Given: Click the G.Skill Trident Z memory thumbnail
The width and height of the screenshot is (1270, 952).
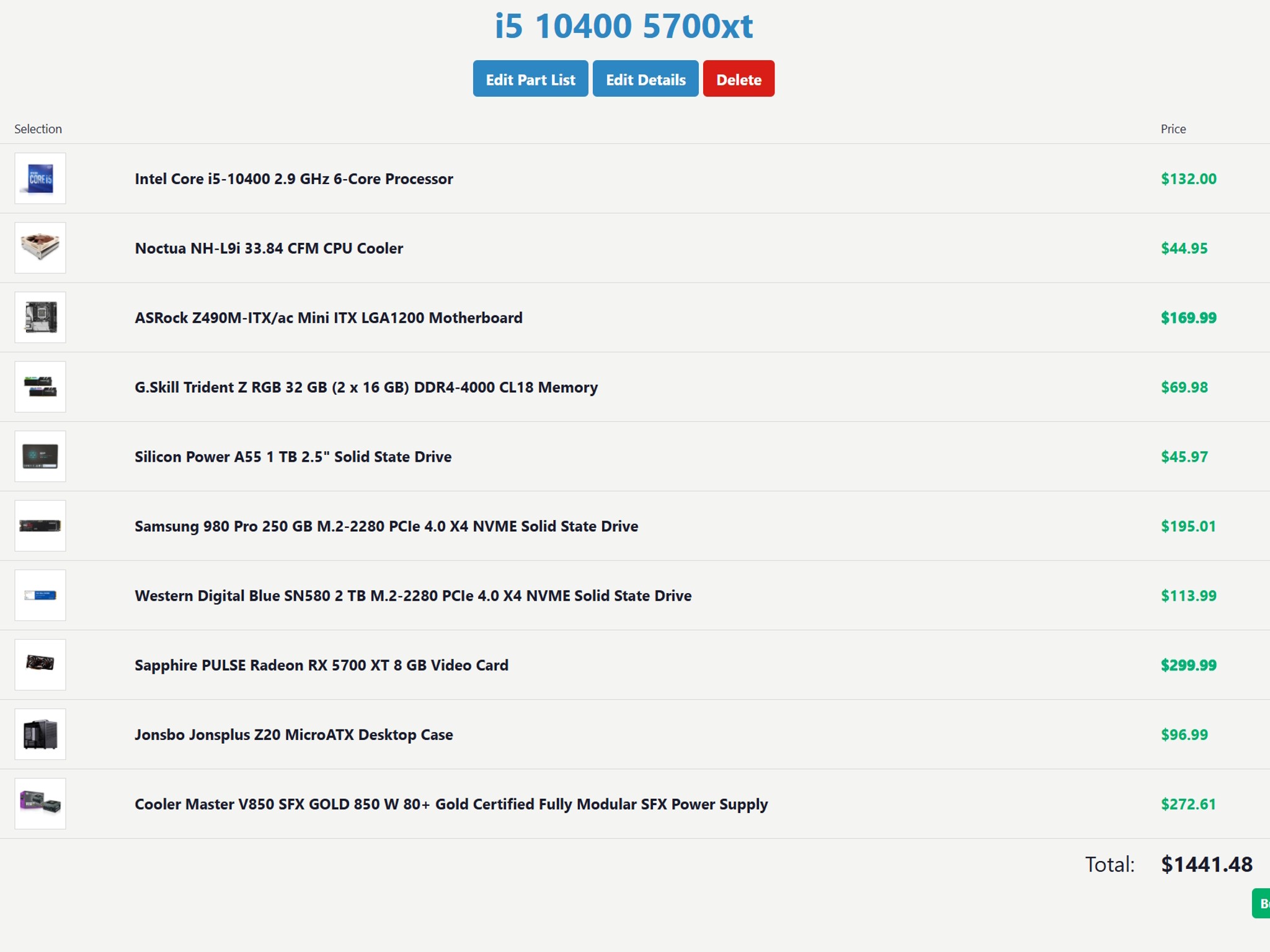Looking at the screenshot, I should pos(40,387).
